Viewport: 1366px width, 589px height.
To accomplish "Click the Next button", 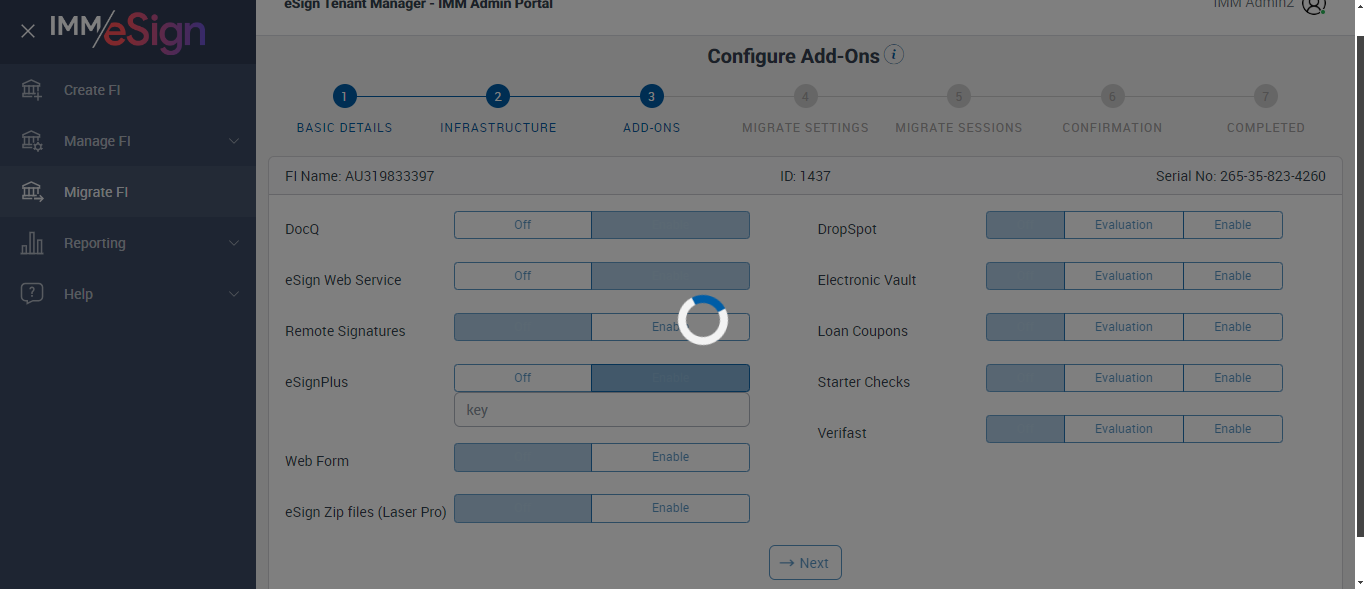I will 805,563.
